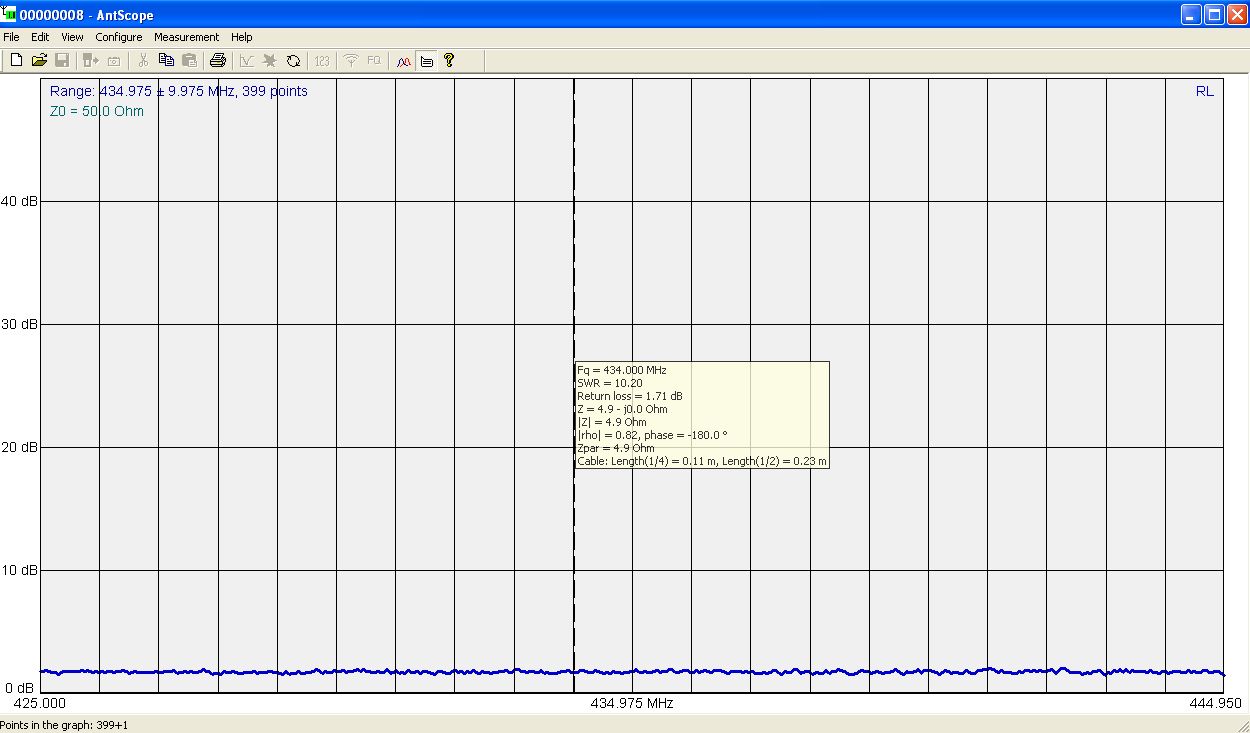Click the FQ toolbar button
This screenshot has width=1250, height=733.
click(x=373, y=61)
